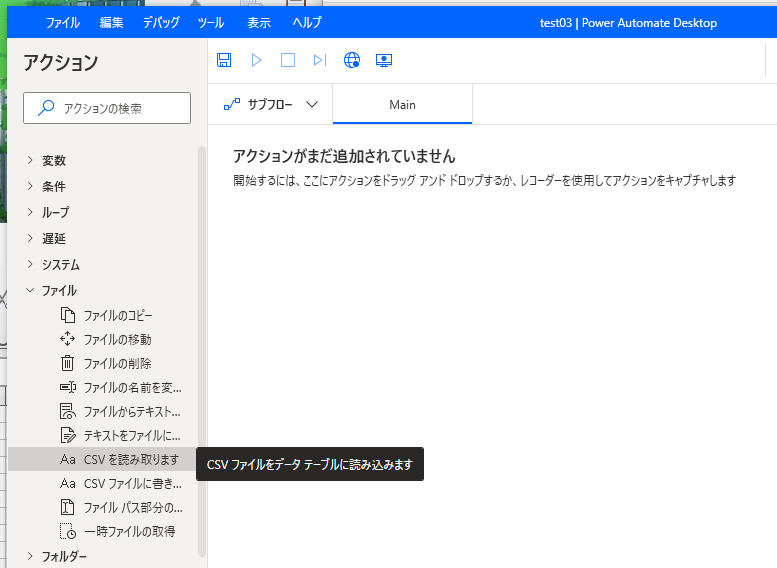Select the ファイルの移動 action label
777x568 pixels.
(117, 339)
